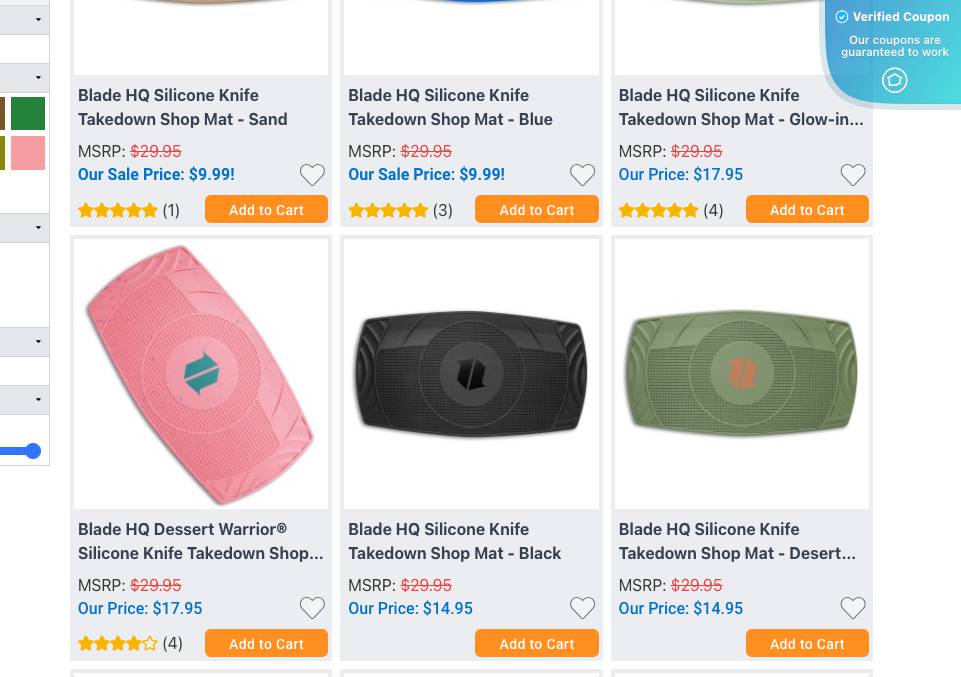The image size is (961, 677).
Task: Add the Sand shop mat to cart
Action: [x=266, y=210]
